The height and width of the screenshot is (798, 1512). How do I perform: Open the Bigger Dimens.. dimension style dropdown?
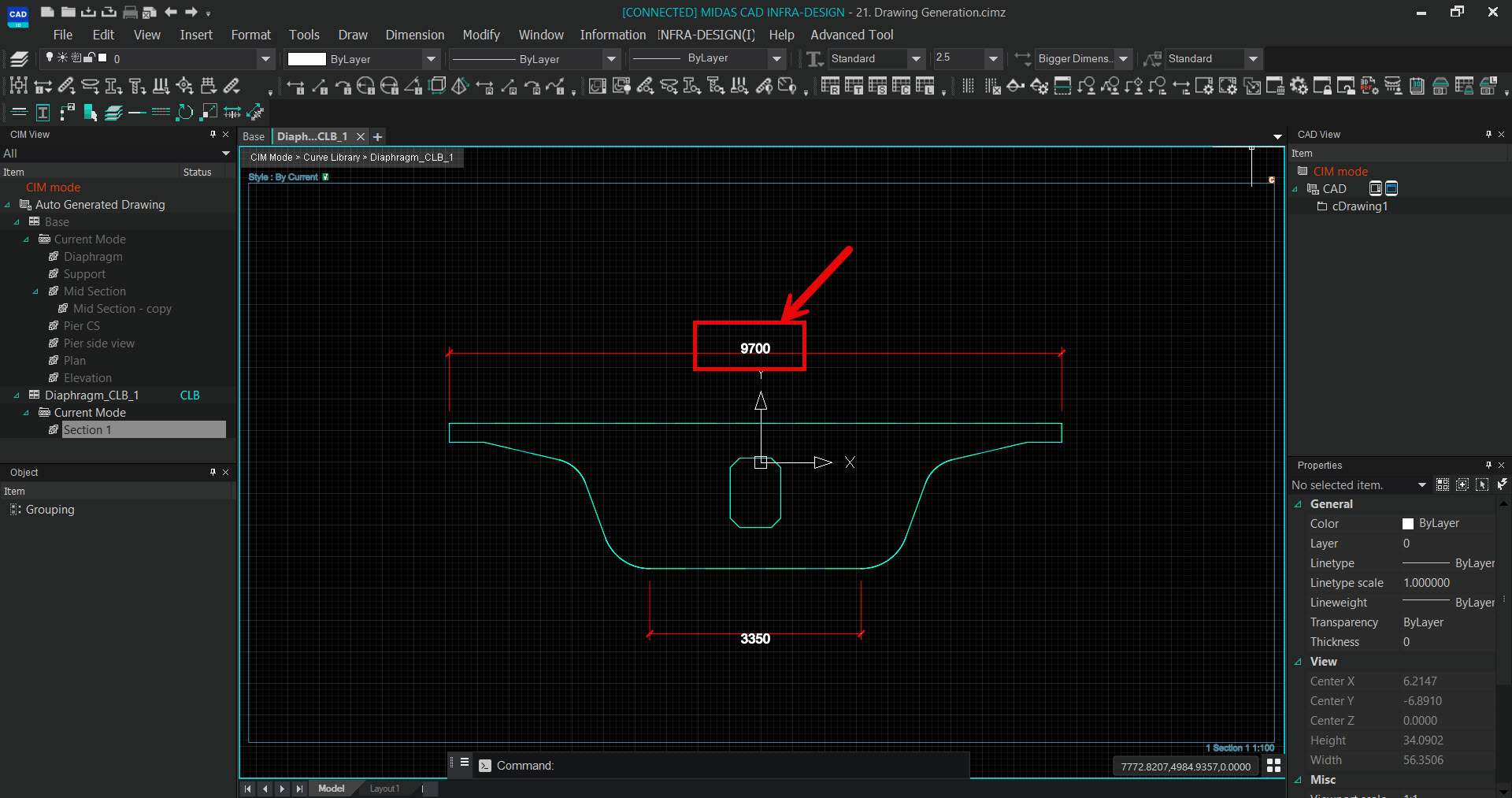click(x=1123, y=58)
